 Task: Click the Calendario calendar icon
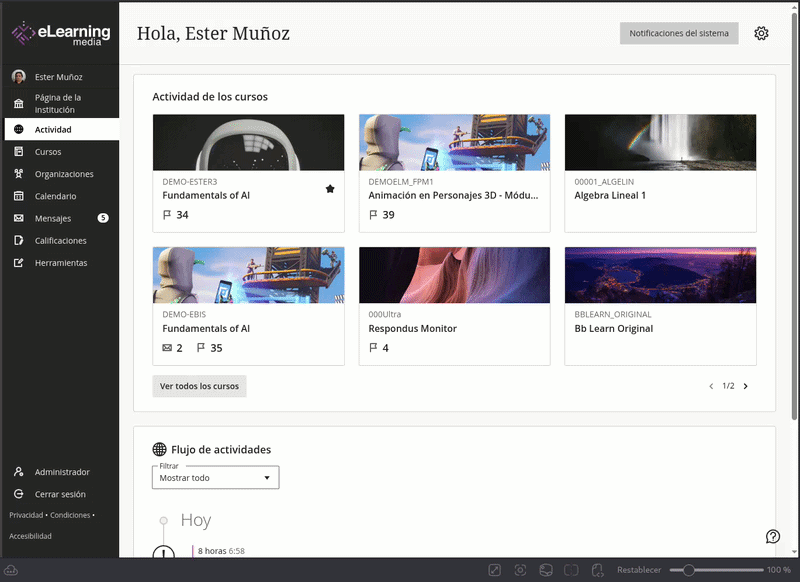pyautogui.click(x=19, y=196)
